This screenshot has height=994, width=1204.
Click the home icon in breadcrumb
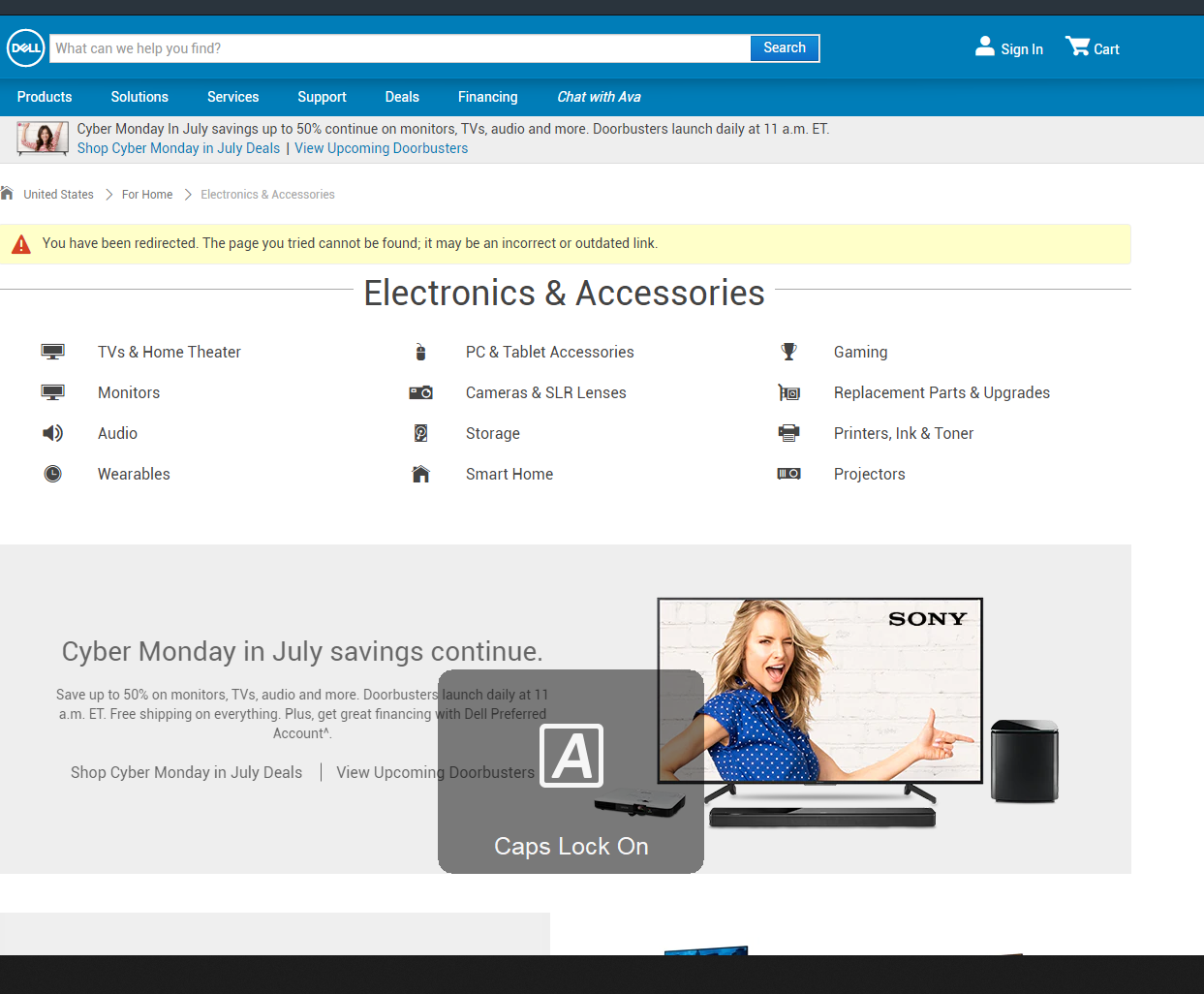7,193
